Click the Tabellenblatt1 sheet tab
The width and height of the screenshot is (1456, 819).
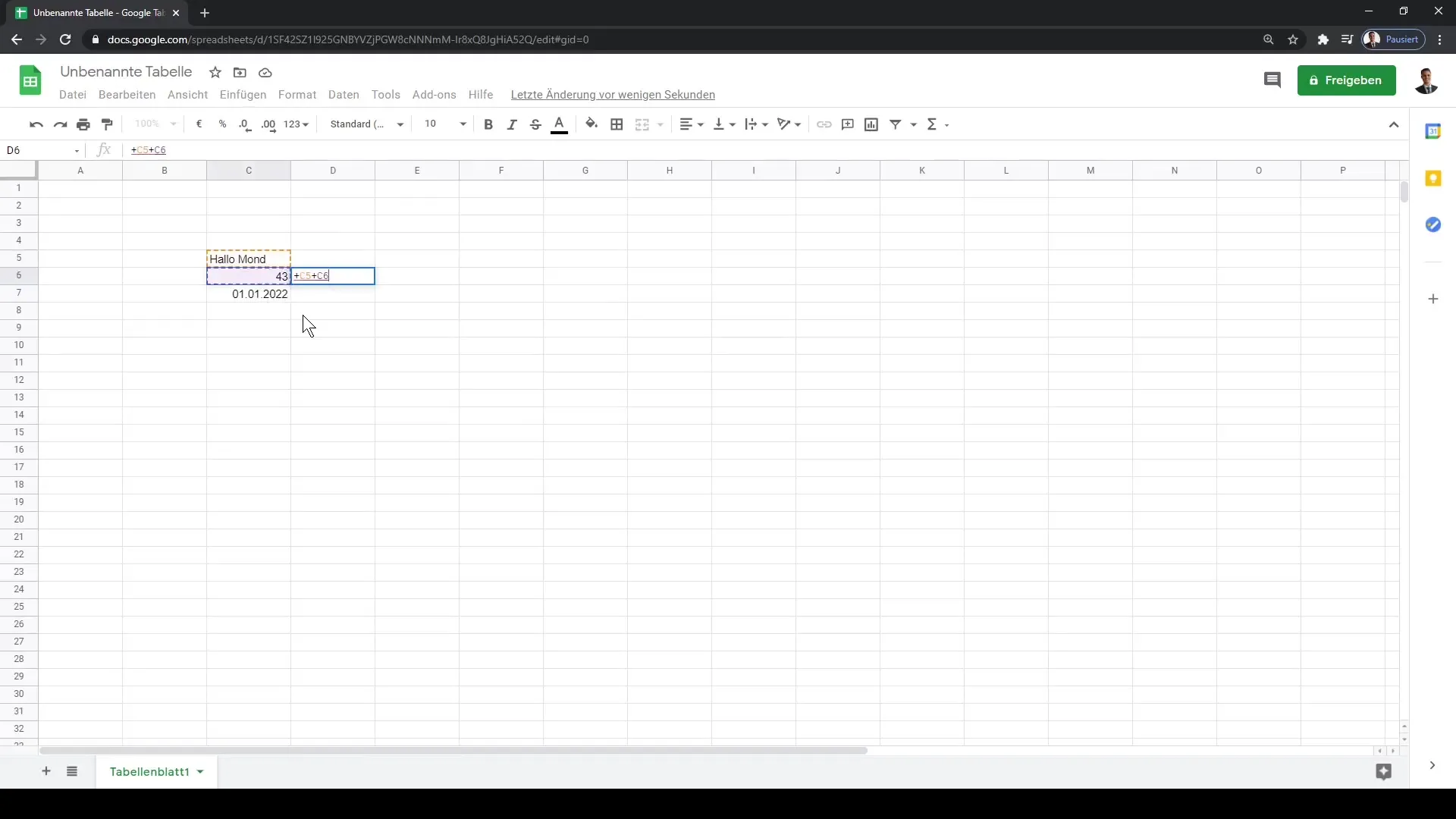(149, 771)
